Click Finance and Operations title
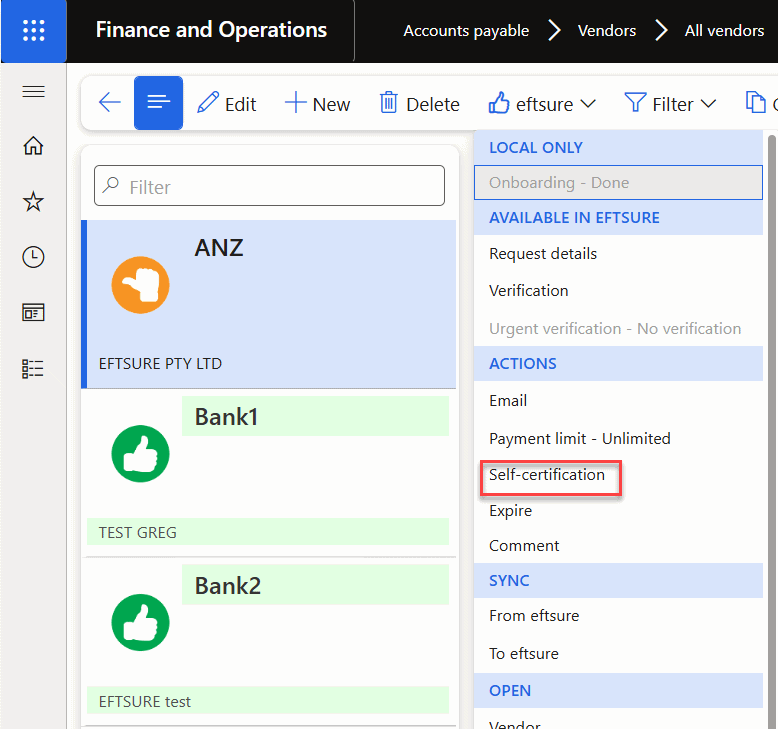Image resolution: width=778 pixels, height=729 pixels. [x=211, y=30]
